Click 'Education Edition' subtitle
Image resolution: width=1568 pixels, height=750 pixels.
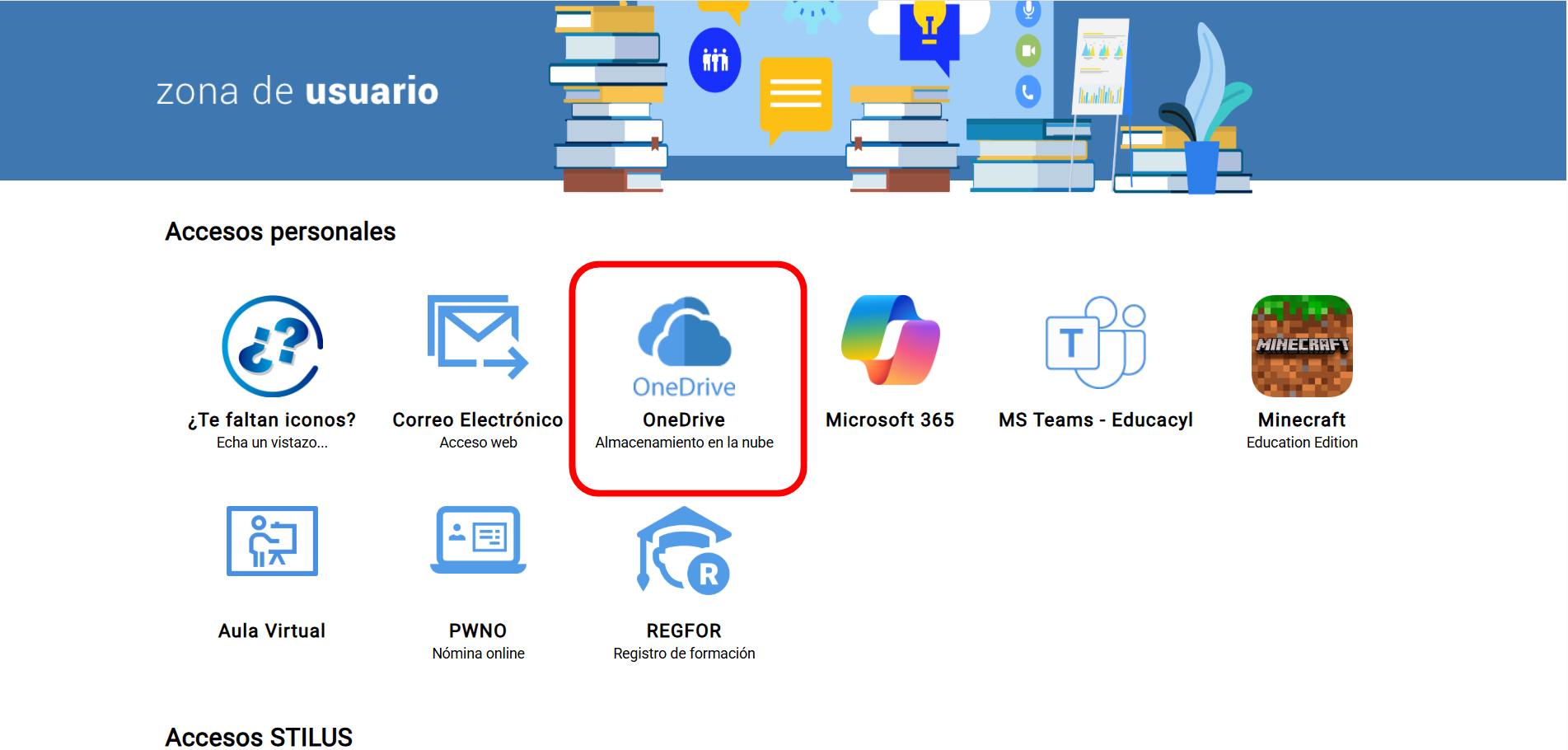[1302, 443]
